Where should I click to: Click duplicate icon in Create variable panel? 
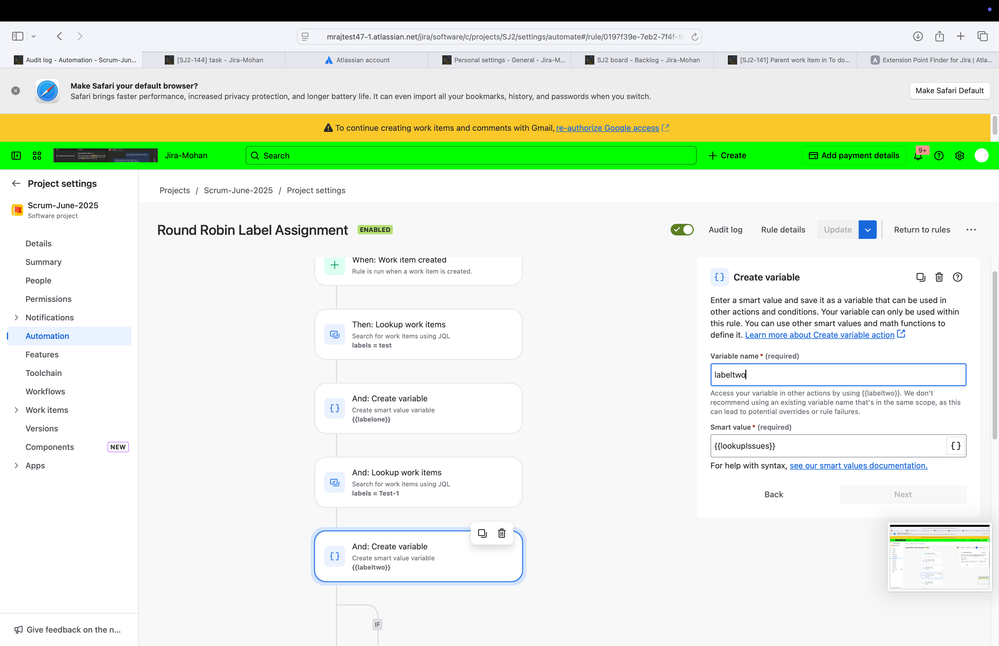[x=921, y=277]
